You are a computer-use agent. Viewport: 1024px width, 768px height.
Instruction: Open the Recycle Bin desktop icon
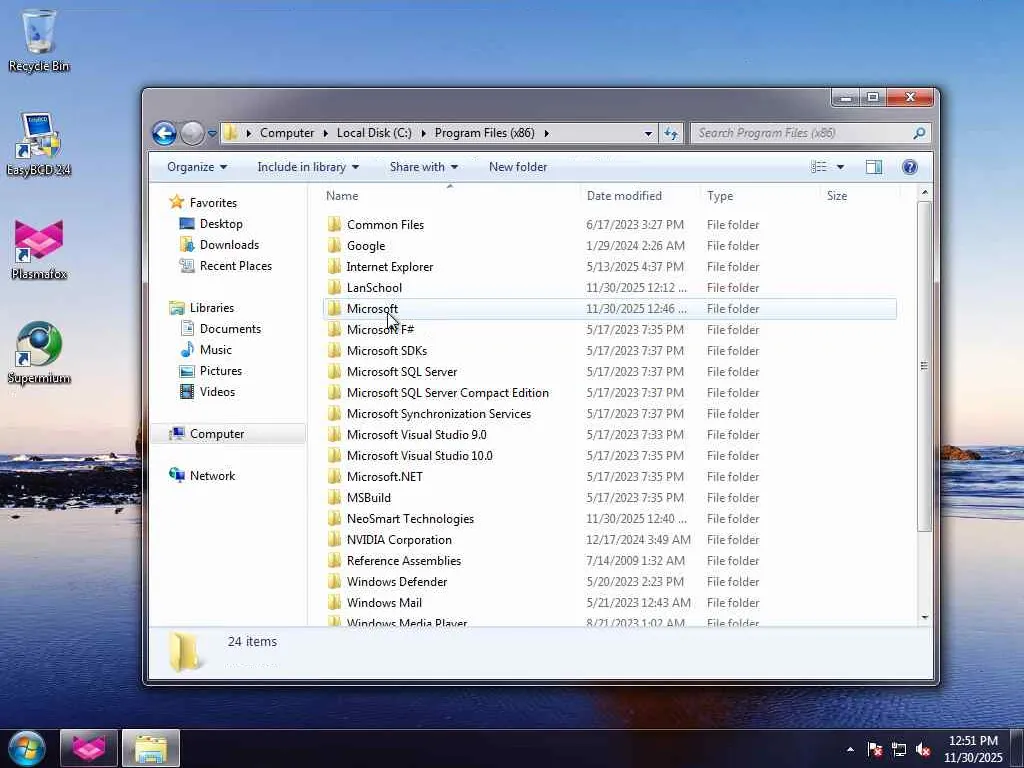click(39, 40)
